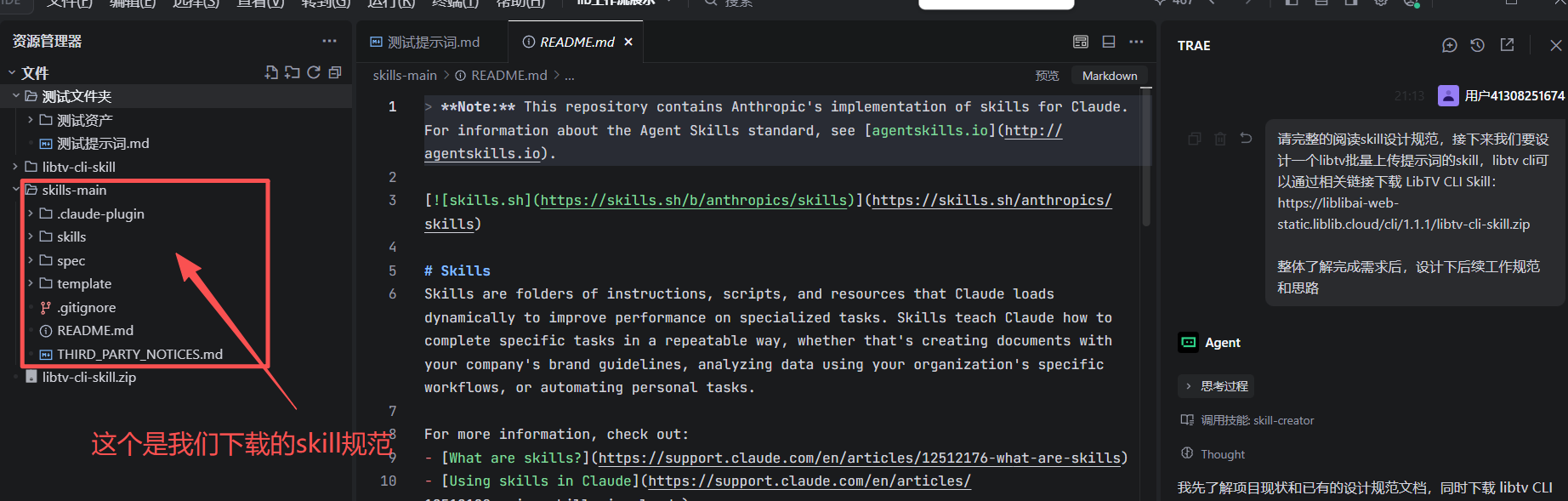This screenshot has height=501, width=1568.
Task: Expand the 测试资产 folder
Action: coord(31,120)
